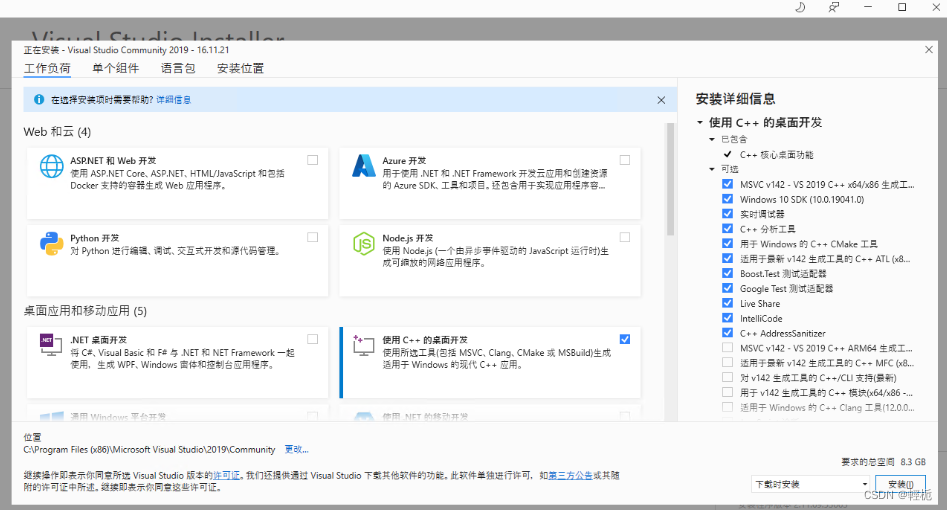
Task: Open the install-while-downloading dropdown
Action: pyautogui.click(x=811, y=484)
